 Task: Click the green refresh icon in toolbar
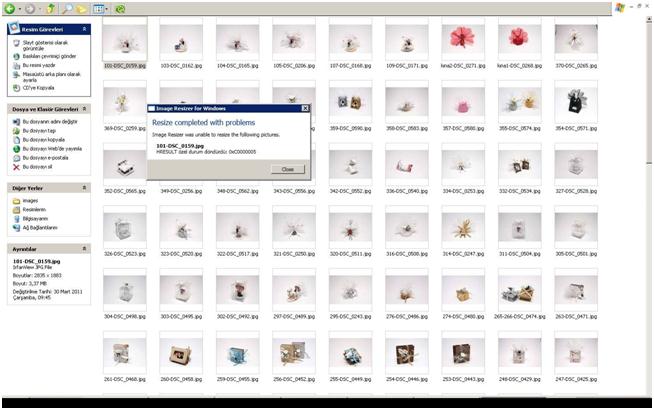click(120, 8)
